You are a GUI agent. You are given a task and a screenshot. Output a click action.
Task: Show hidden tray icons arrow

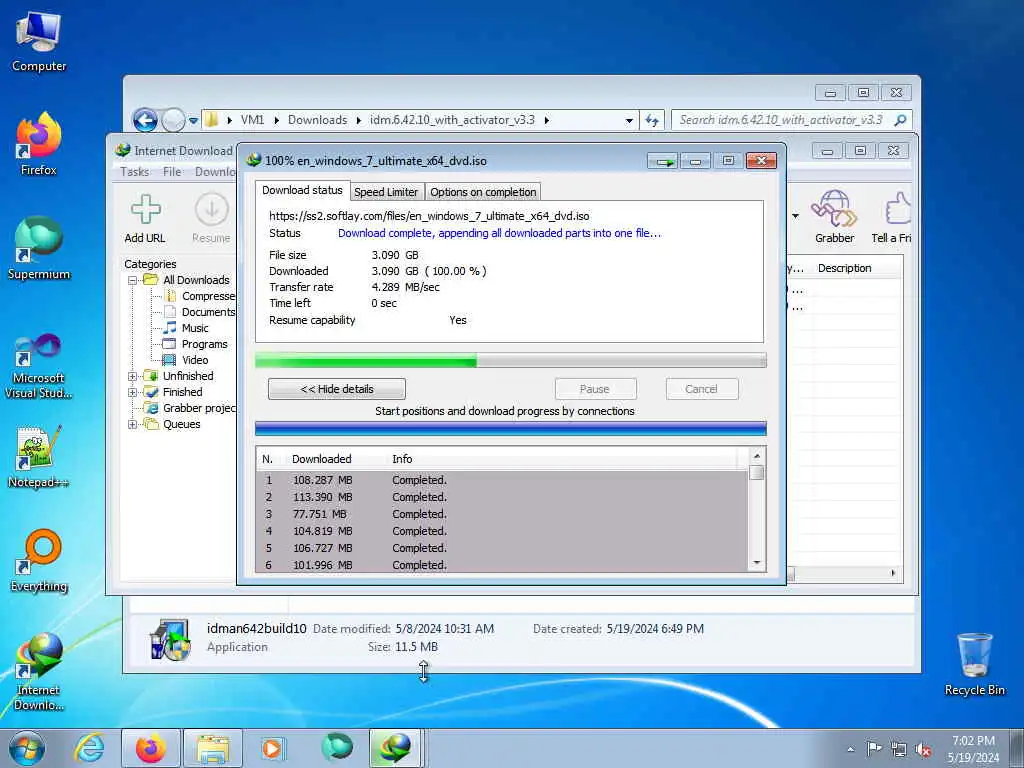coord(850,750)
